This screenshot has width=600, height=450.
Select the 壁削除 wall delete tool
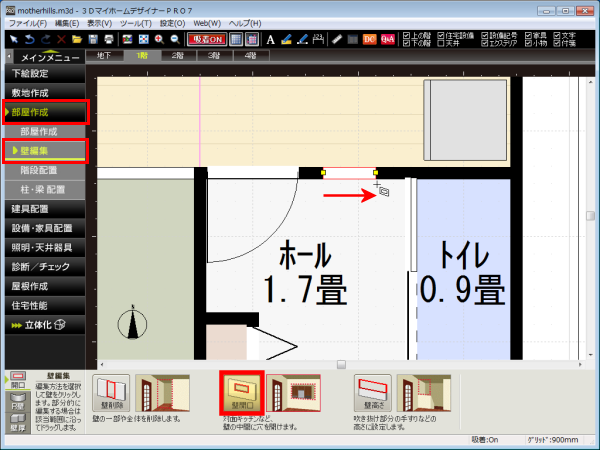pos(110,392)
